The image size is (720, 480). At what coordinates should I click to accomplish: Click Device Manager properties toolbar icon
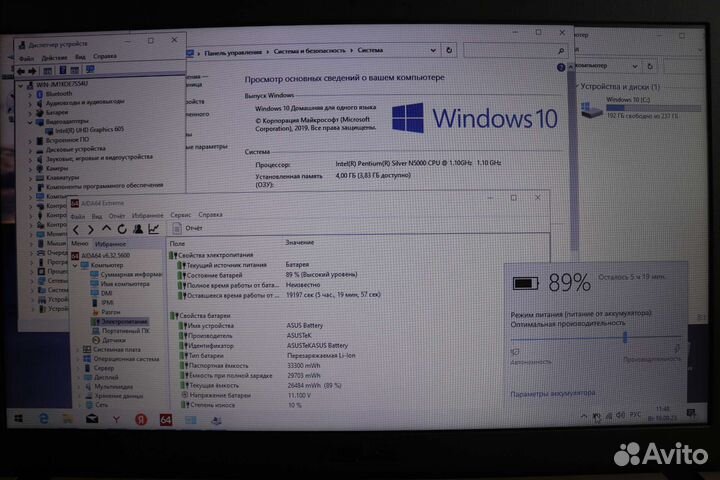click(47, 71)
